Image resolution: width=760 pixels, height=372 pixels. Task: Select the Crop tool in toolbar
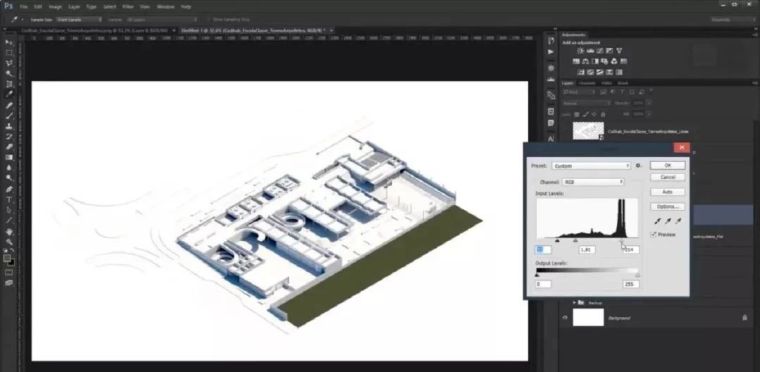(x=9, y=84)
